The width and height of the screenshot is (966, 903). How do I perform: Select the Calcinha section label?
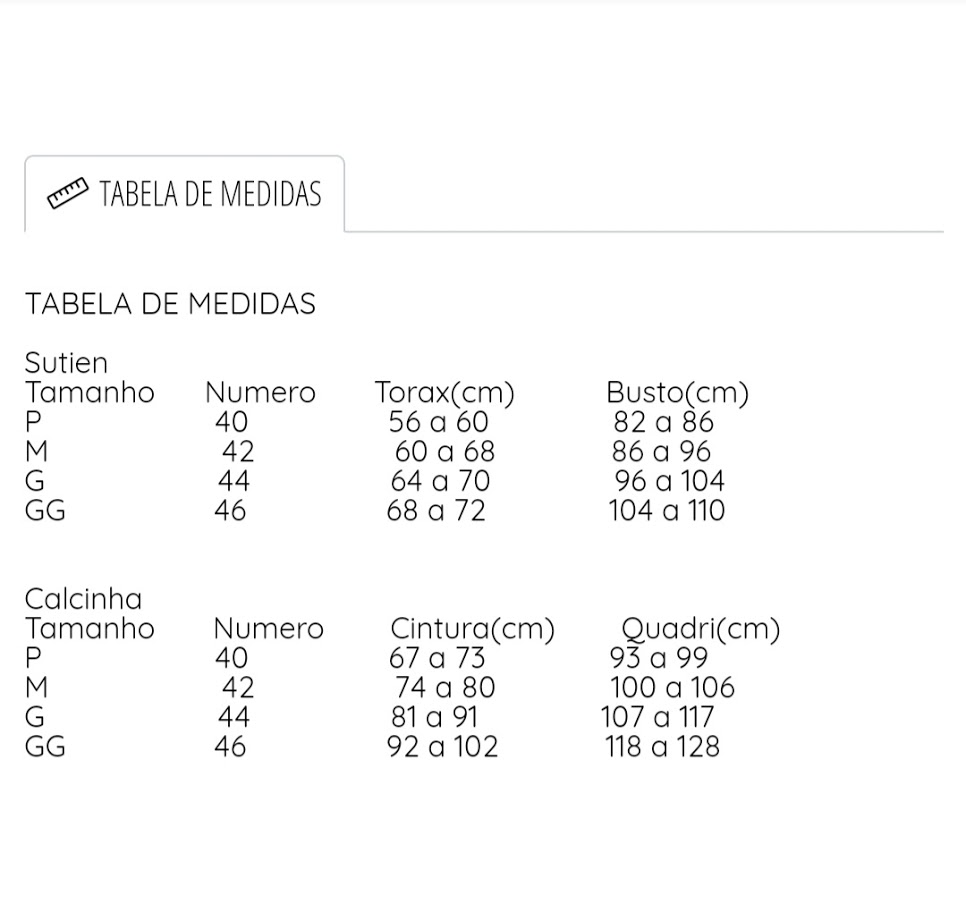(x=83, y=599)
